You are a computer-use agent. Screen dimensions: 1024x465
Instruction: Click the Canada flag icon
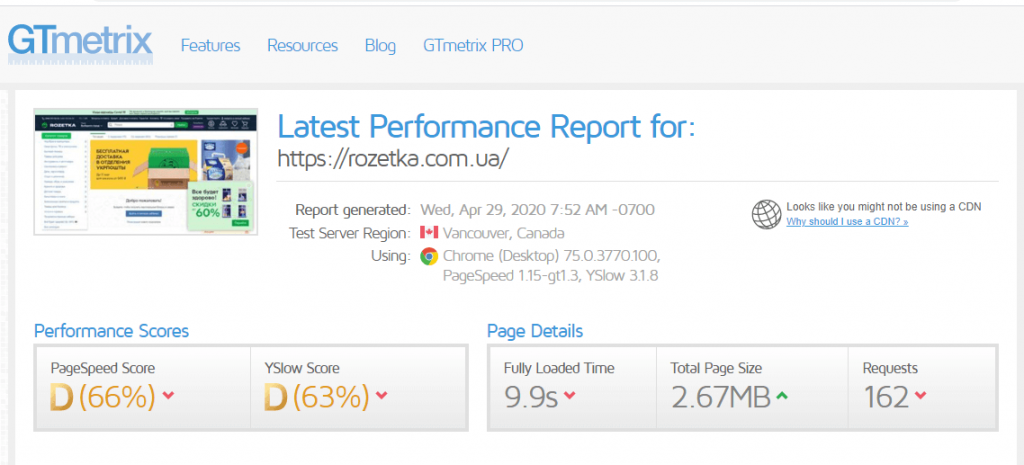click(x=429, y=232)
